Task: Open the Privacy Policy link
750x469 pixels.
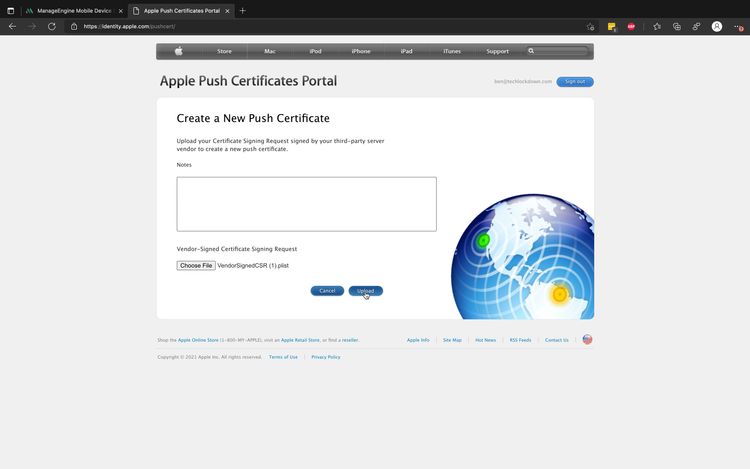Action: (x=326, y=357)
